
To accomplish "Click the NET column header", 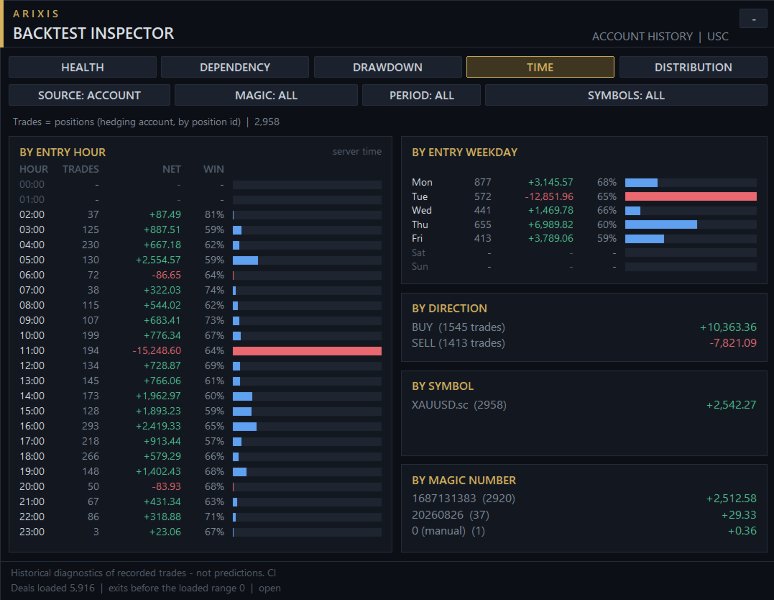I will 171,169.
